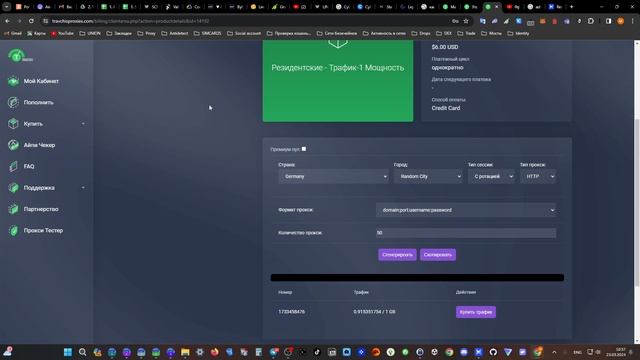Image resolution: width=640 pixels, height=360 pixels.
Task: Click the site logo at sidebar top
Action: [x=20, y=56]
